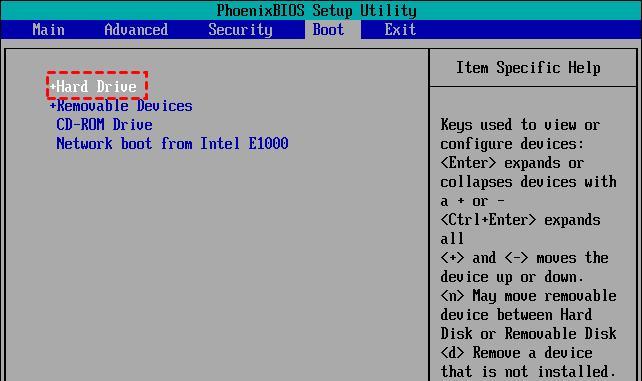This screenshot has width=642, height=381.
Task: Click the '<Ctrl+Enter> expands' help line
Action: 520,220
